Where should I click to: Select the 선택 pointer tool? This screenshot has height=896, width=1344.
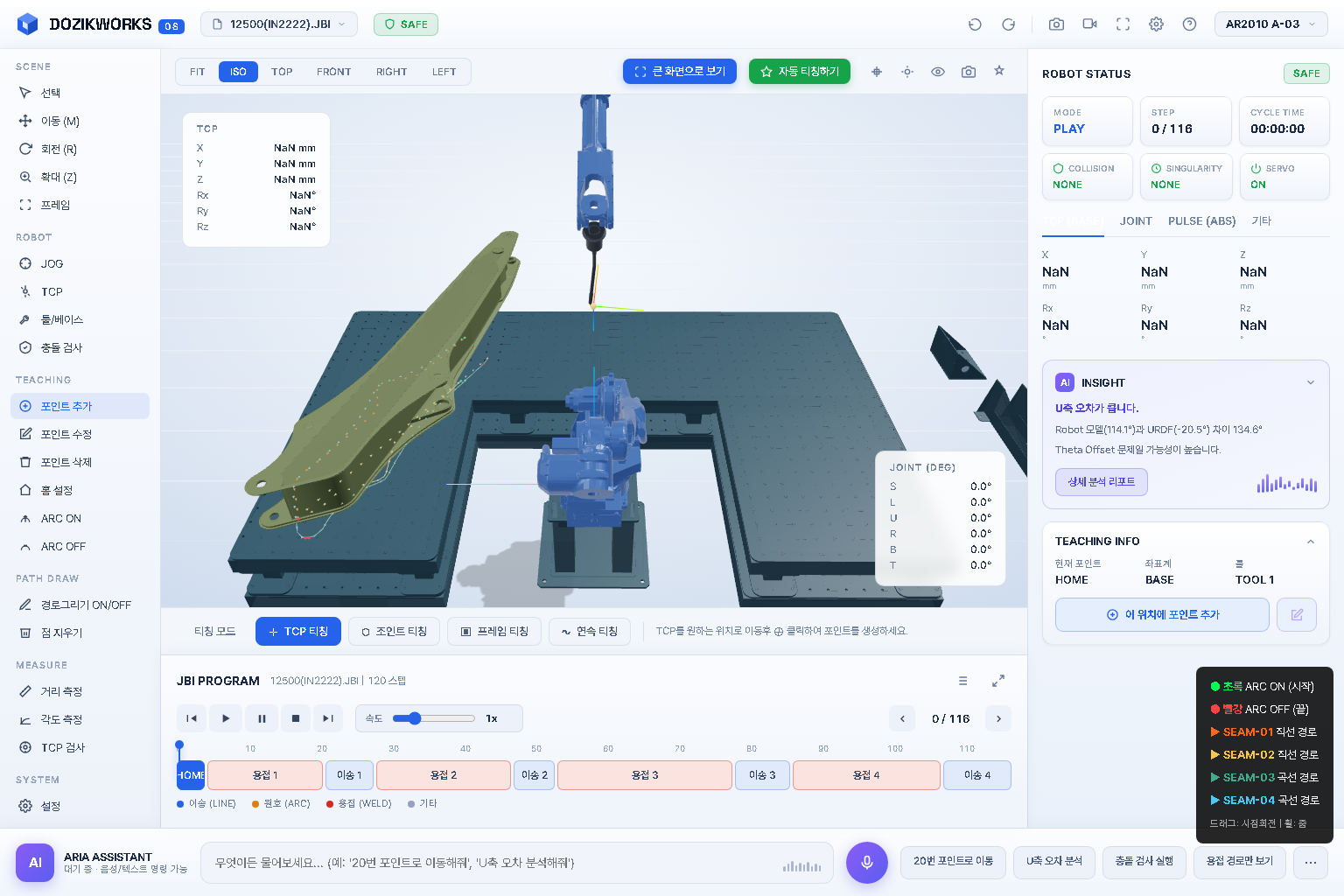click(80, 93)
